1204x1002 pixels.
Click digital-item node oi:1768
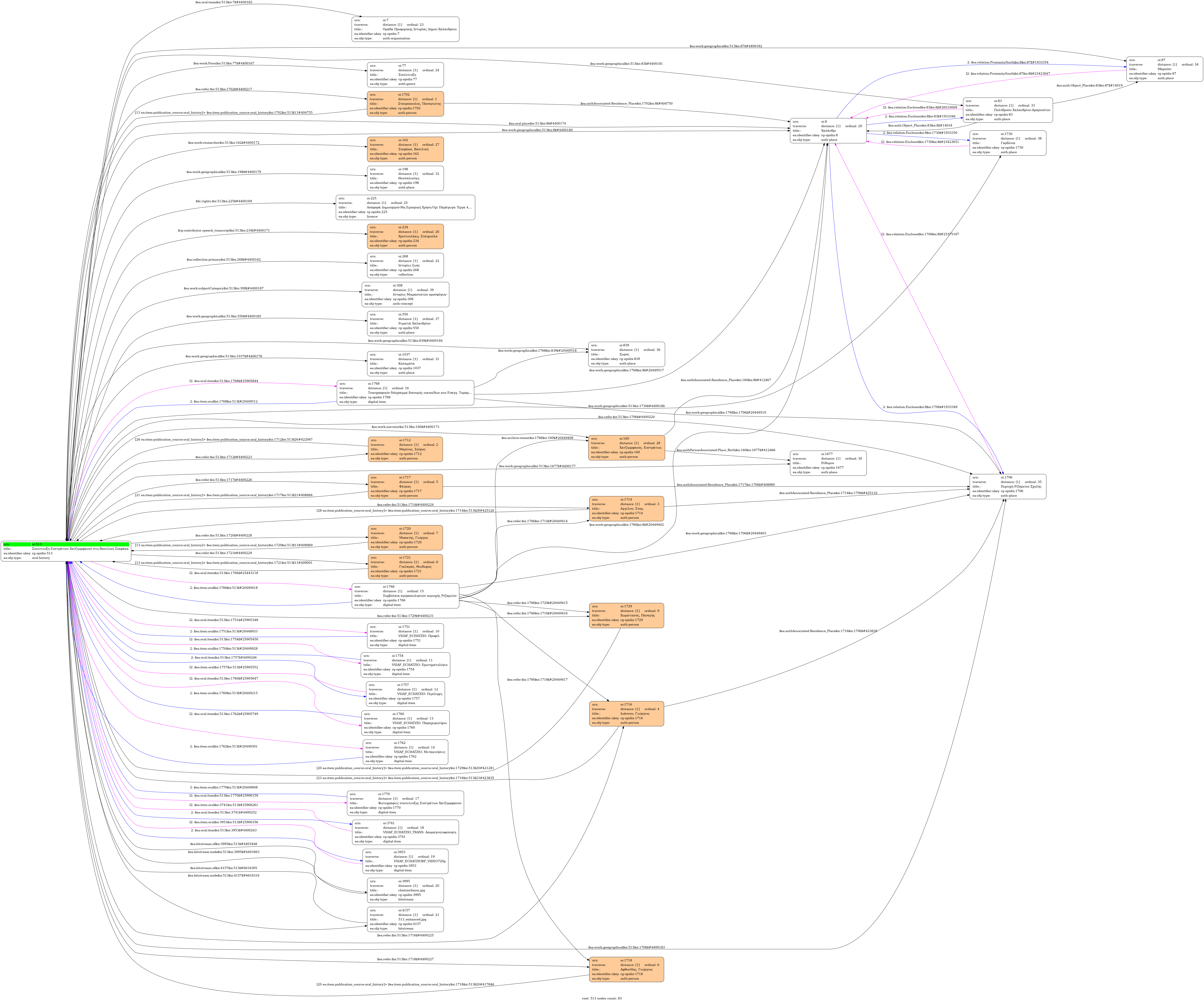[x=405, y=393]
